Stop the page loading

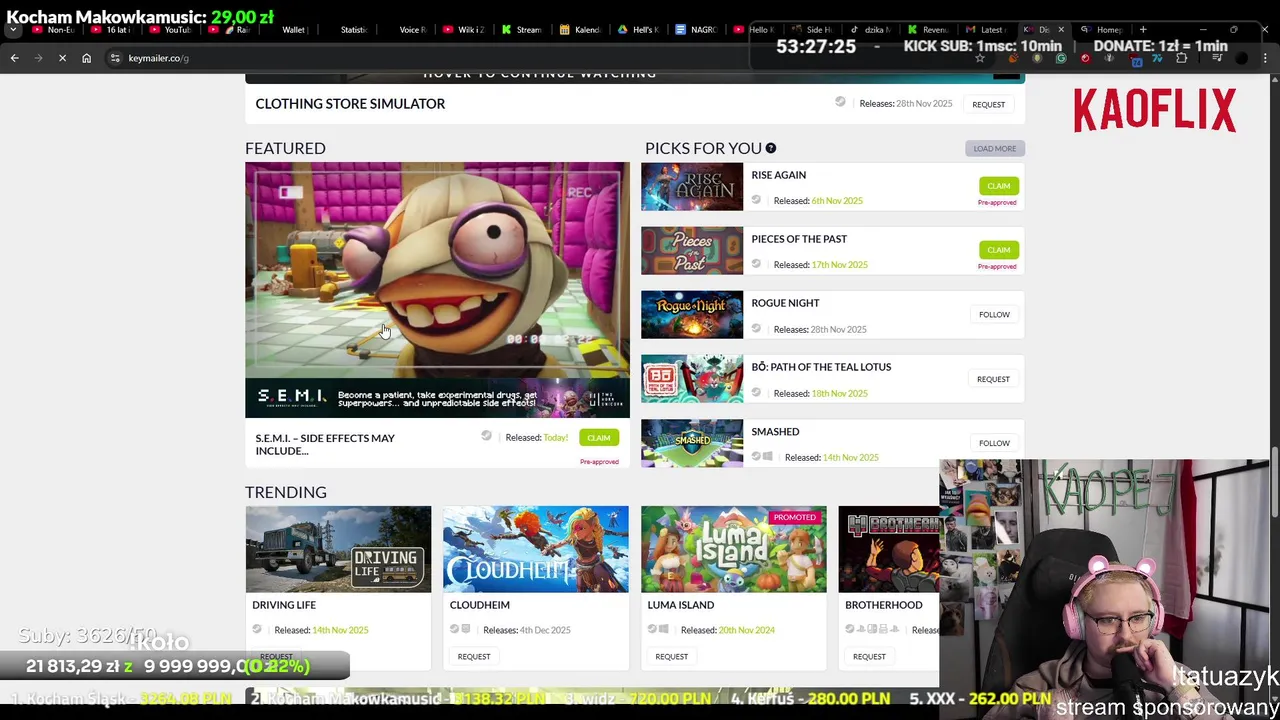62,58
